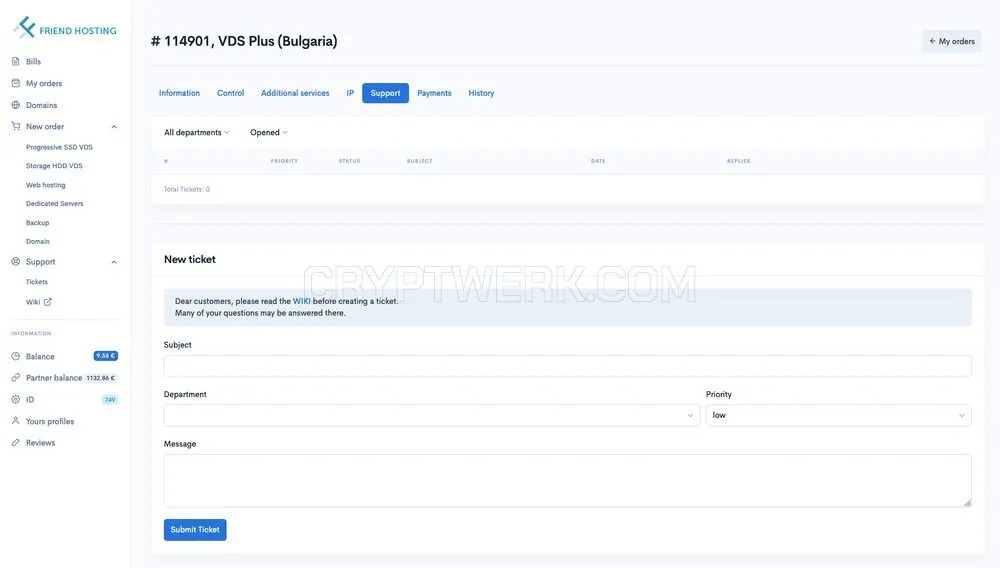Click the 749 ID badge
Screen dimensions: 1000x568
coord(110,400)
